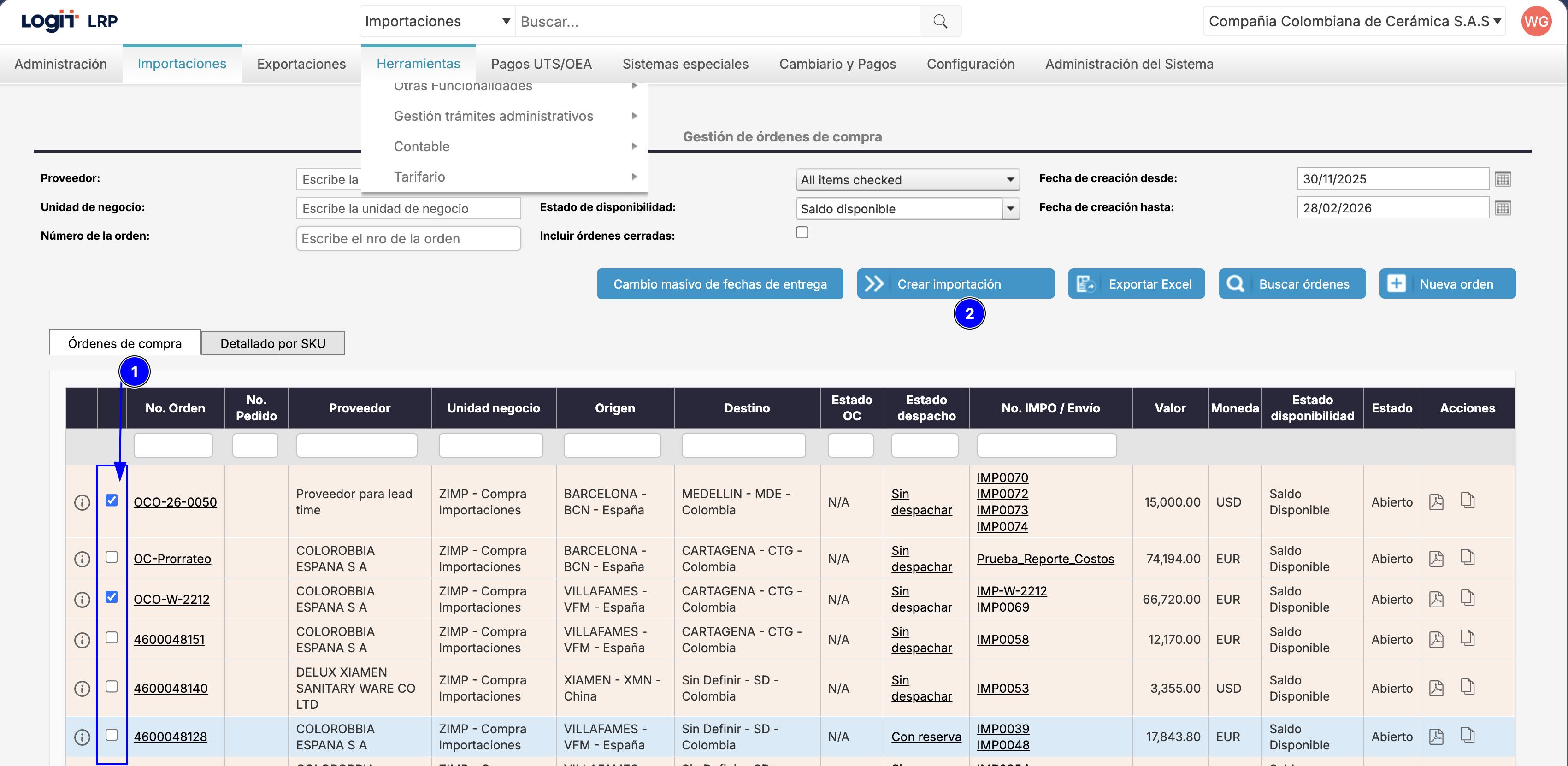
Task: Switch to Detallado por SKU tab
Action: [x=273, y=343]
